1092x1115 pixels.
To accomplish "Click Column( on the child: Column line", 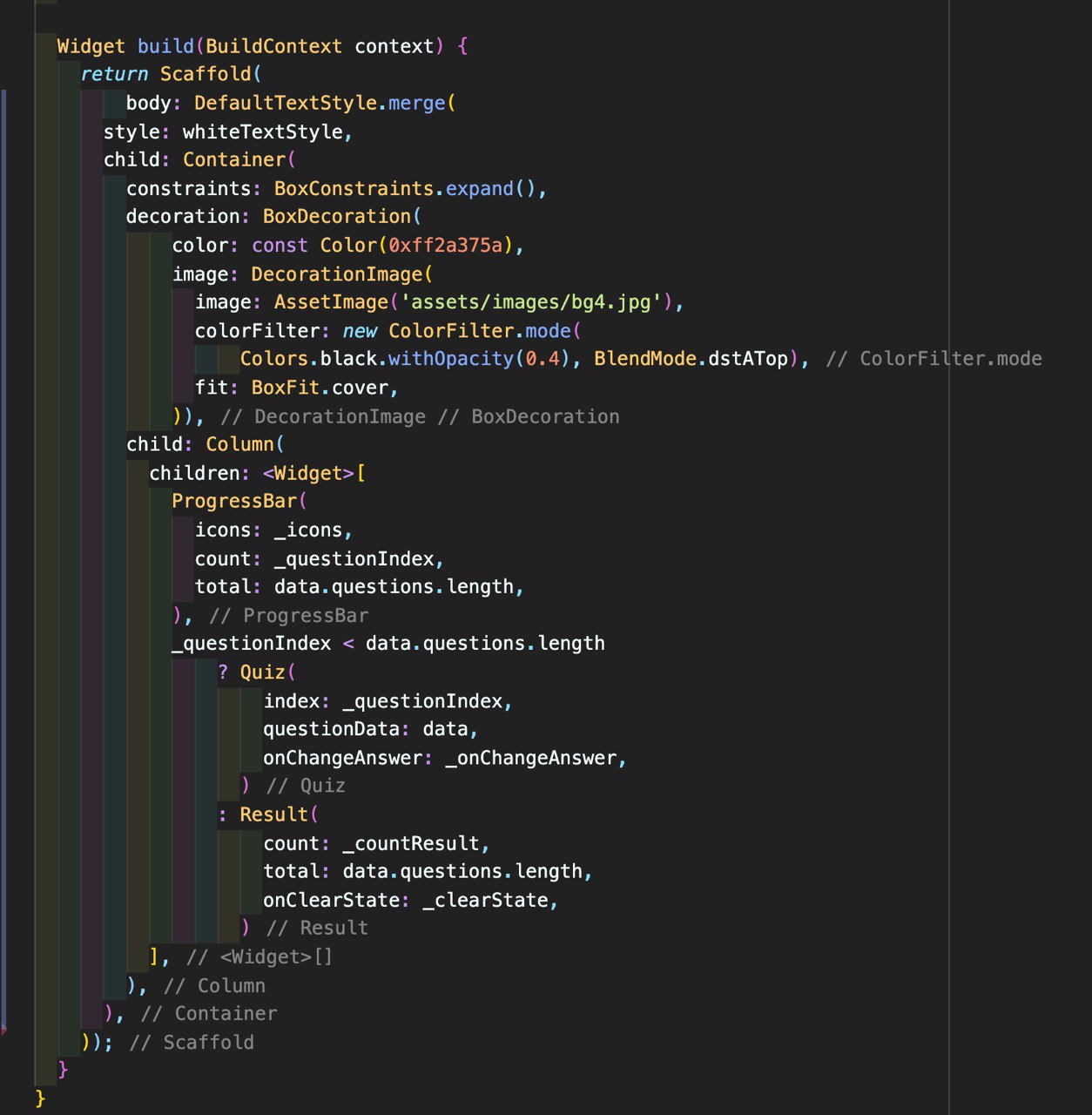I will pos(246,443).
